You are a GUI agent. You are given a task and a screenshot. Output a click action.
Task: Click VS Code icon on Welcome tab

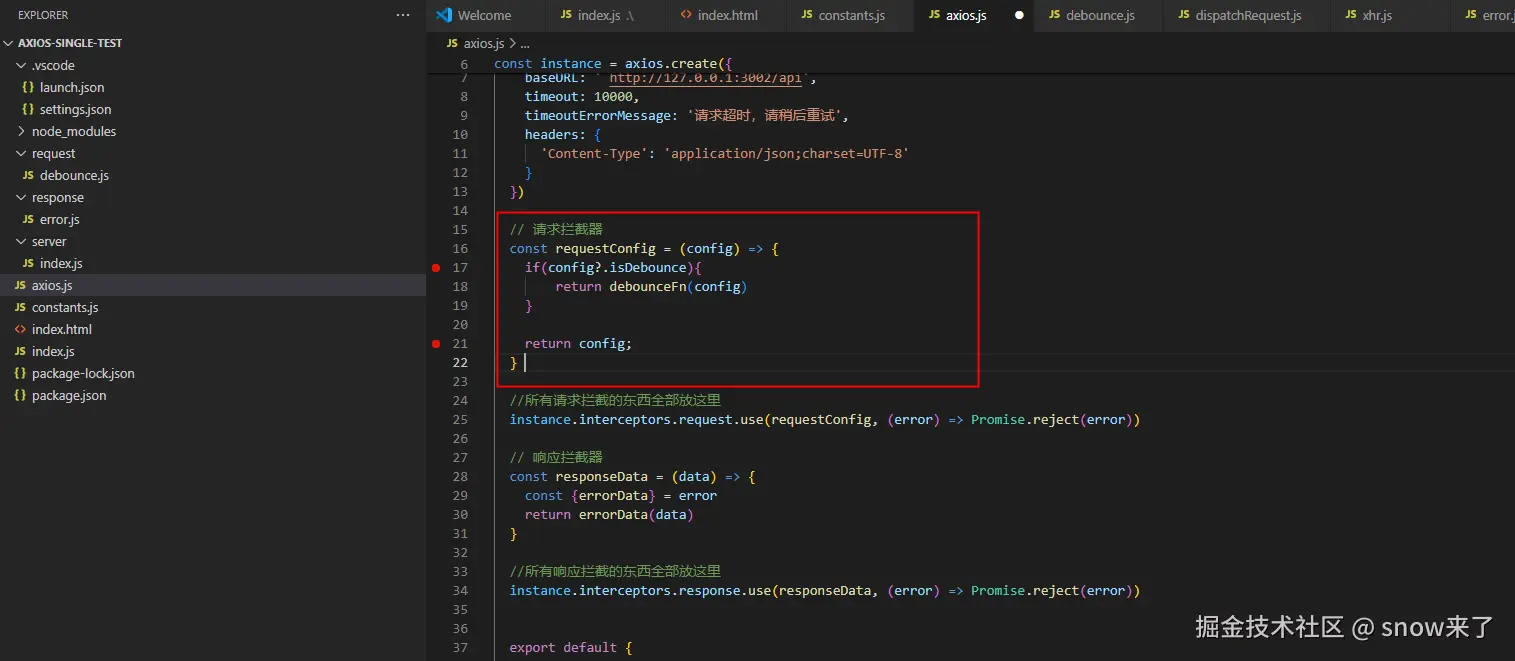[x=445, y=15]
